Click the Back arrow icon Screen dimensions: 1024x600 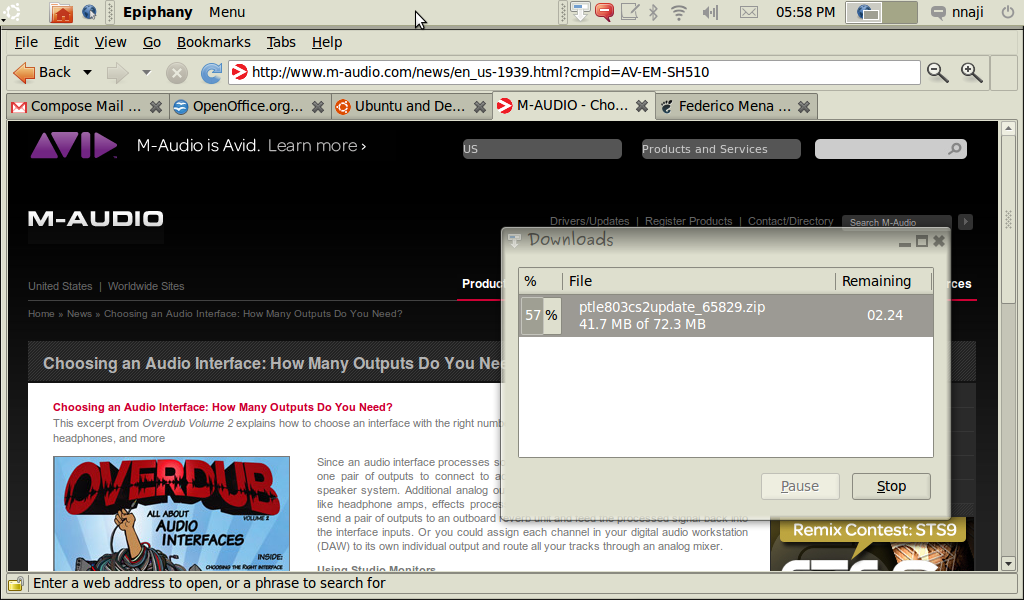point(24,72)
